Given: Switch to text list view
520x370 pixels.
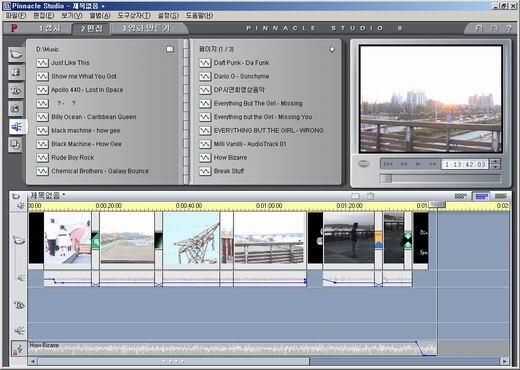Looking at the screenshot, I should pos(500,196).
